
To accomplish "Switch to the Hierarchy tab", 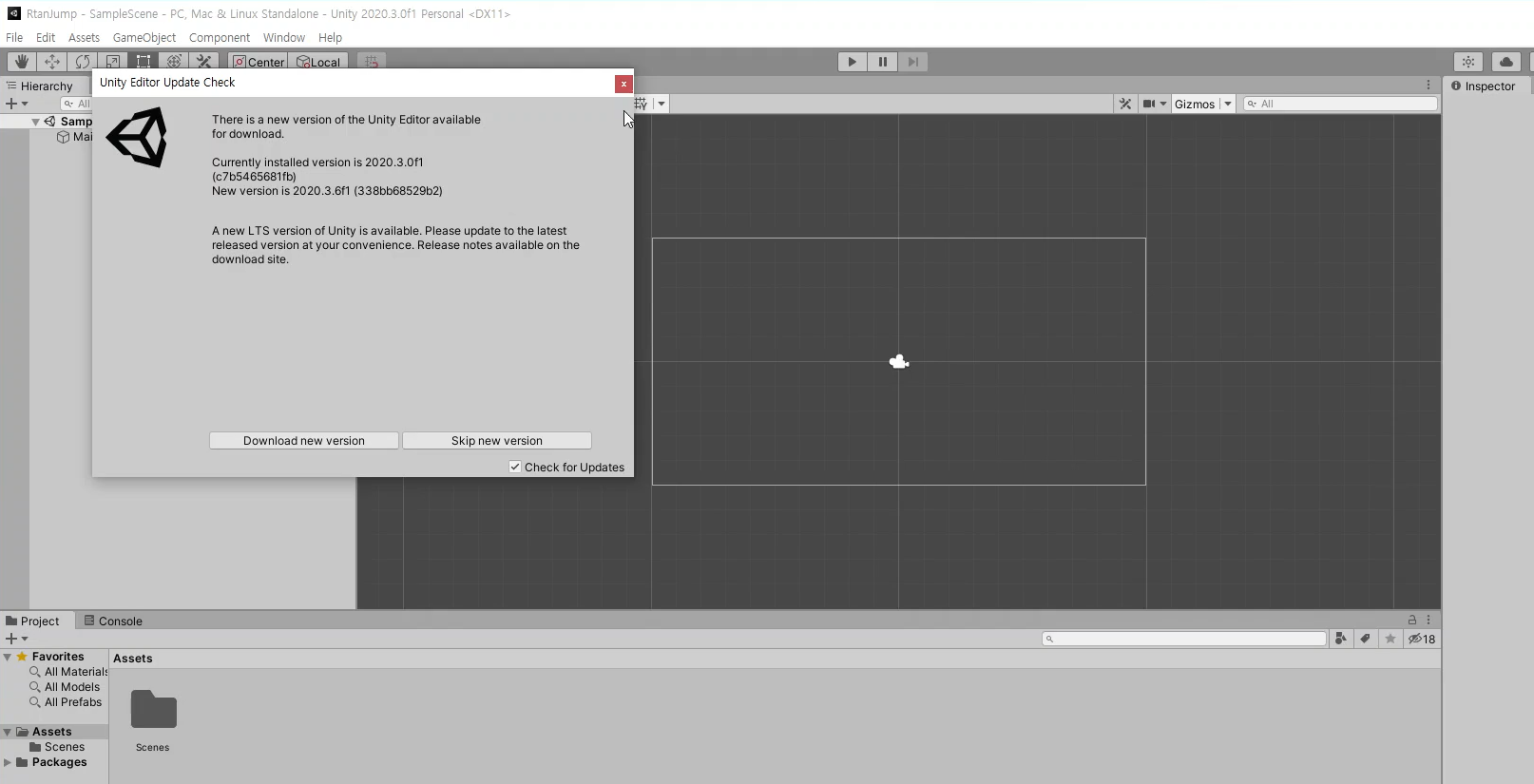I will (39, 86).
